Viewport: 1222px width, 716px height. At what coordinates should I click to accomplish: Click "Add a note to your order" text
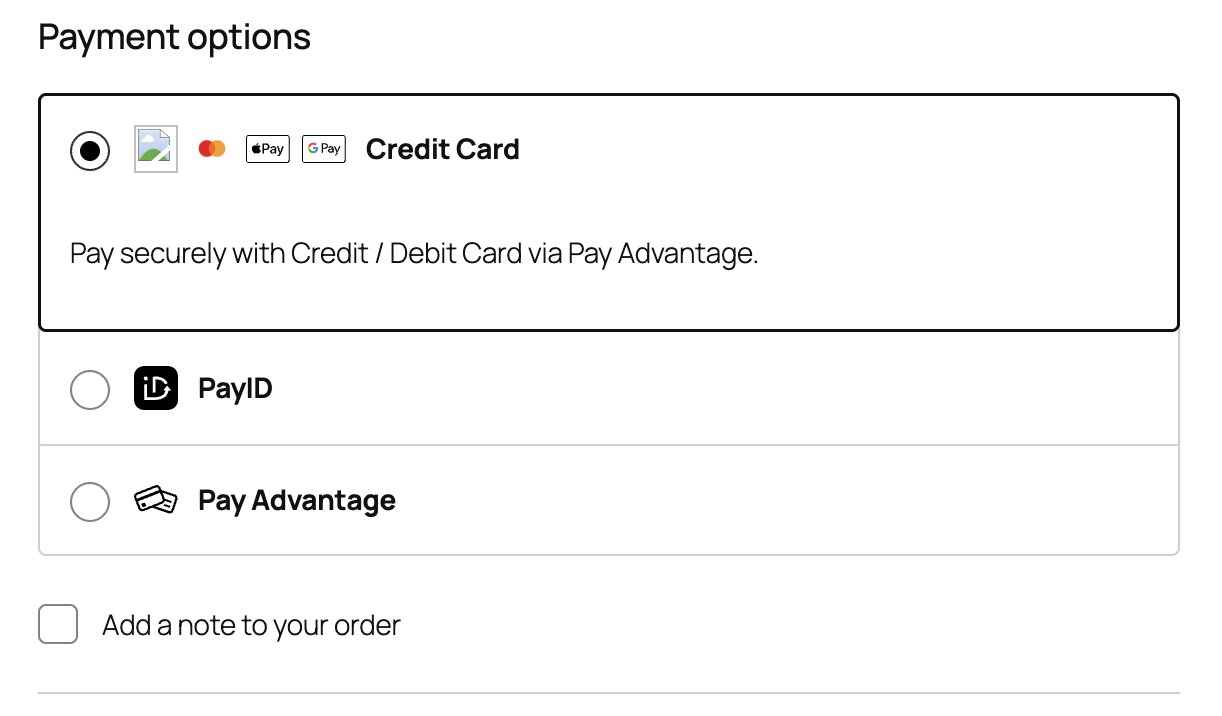pos(251,626)
